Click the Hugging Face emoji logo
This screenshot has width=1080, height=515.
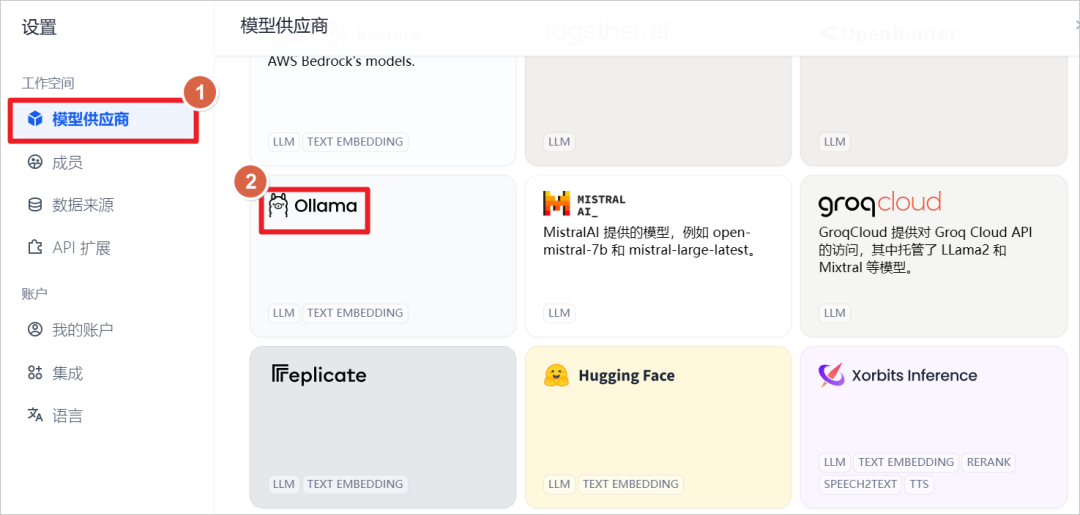point(555,375)
